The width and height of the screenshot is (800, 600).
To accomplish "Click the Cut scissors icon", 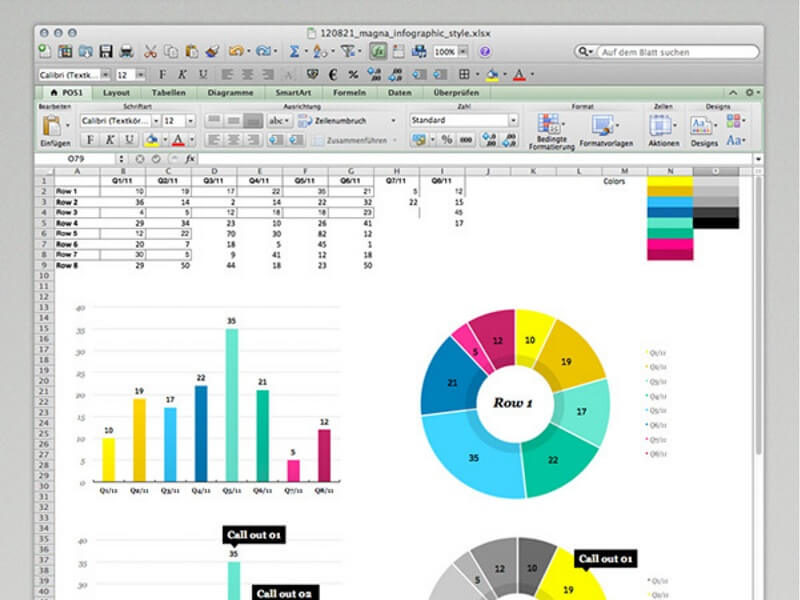I will pos(150,51).
